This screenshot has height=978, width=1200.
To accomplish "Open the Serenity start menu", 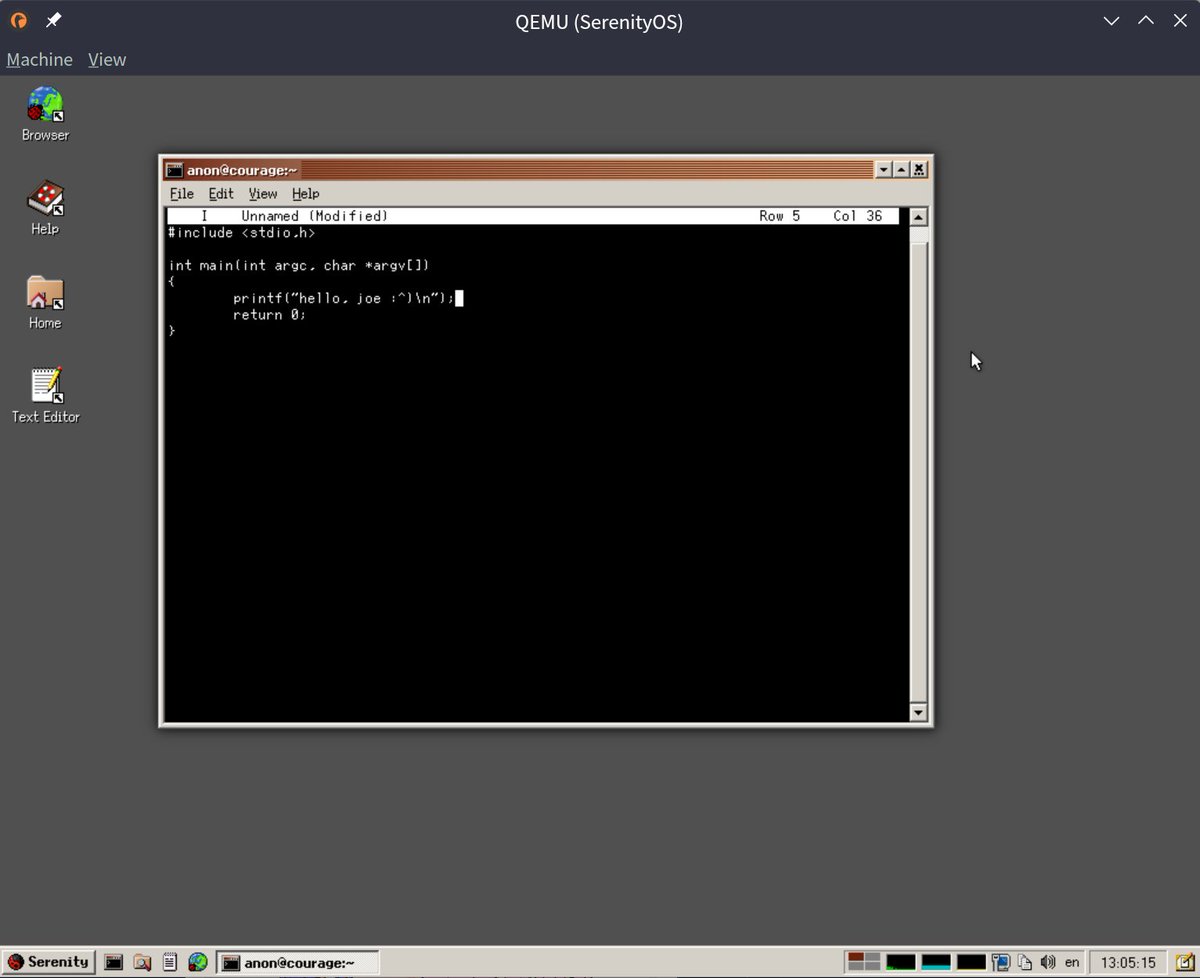I will pyautogui.click(x=49, y=962).
